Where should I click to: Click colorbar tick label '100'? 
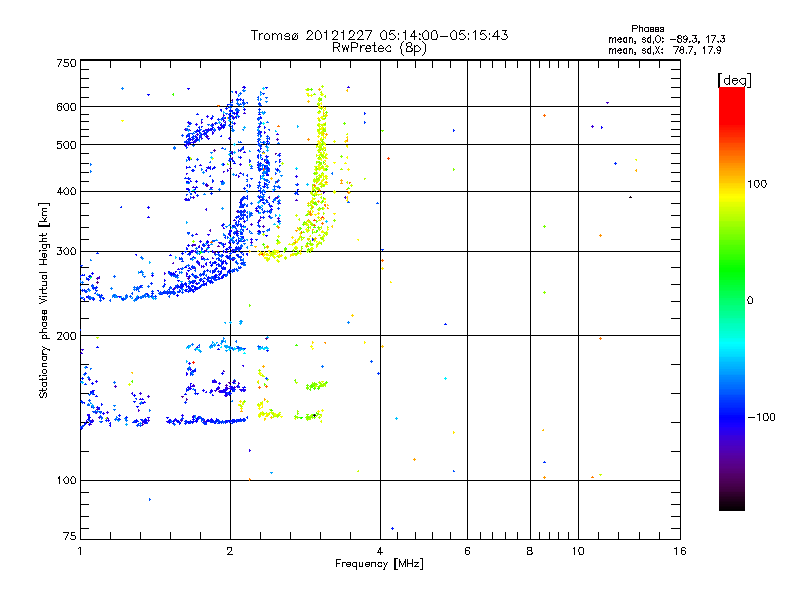pyautogui.click(x=757, y=184)
